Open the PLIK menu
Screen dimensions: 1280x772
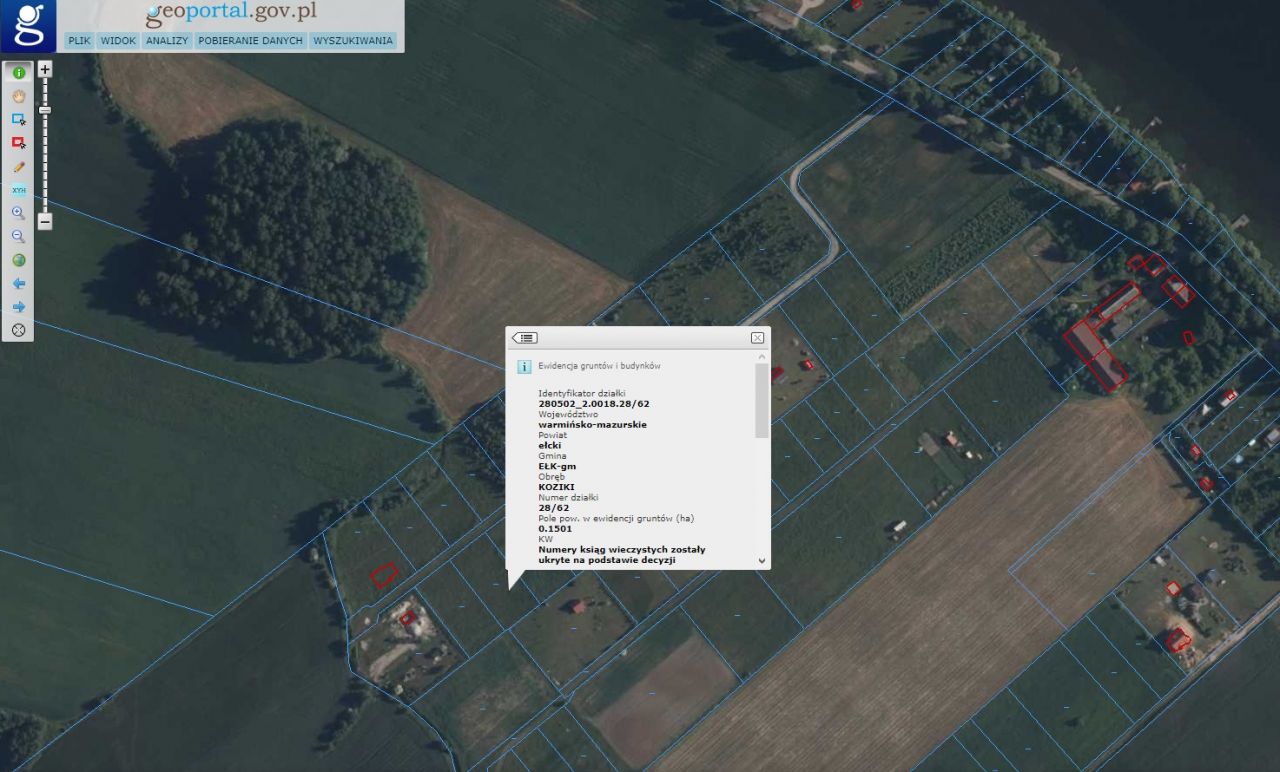(80, 41)
